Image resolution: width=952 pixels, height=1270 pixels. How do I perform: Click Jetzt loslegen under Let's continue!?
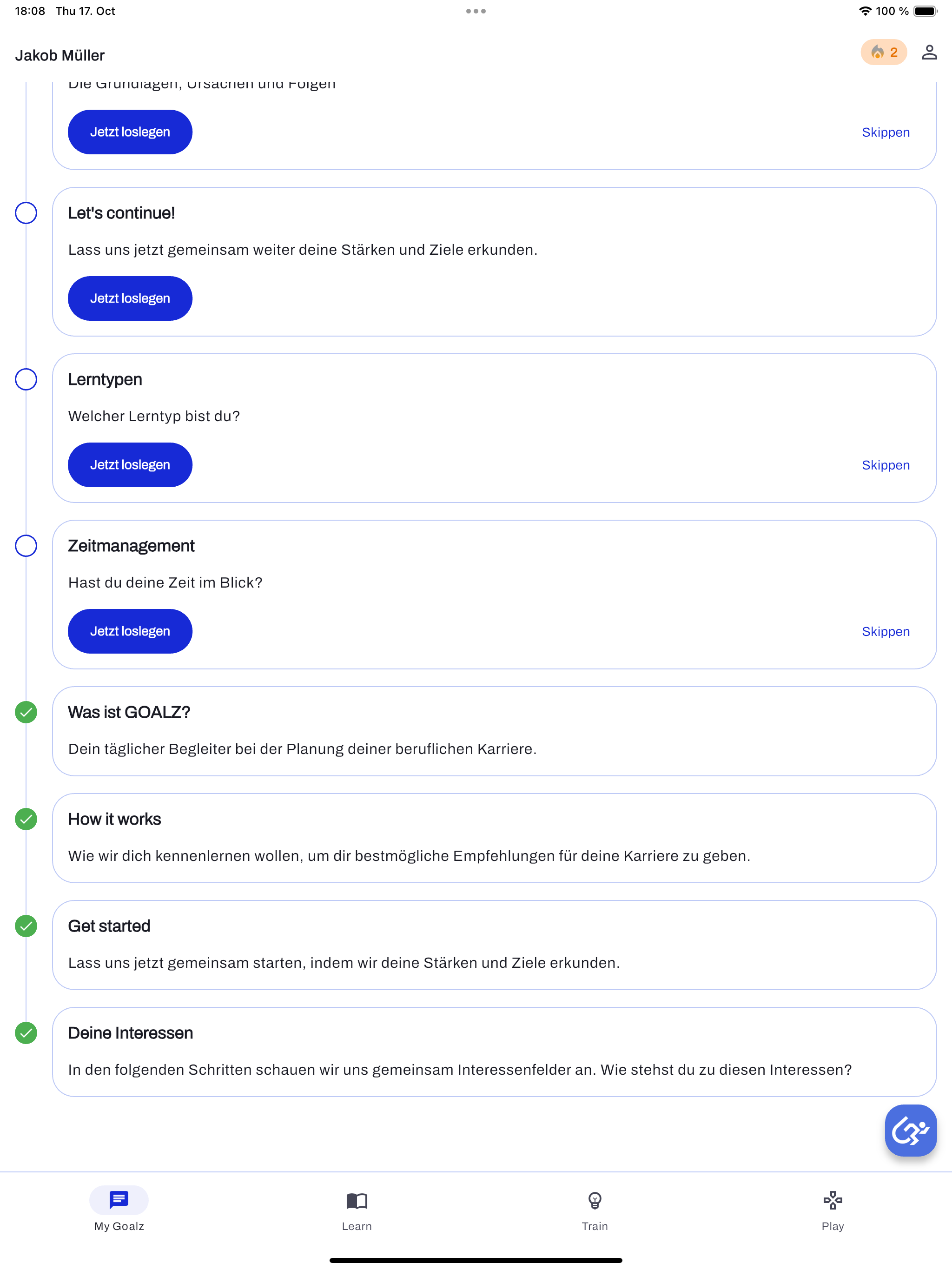[x=130, y=298]
